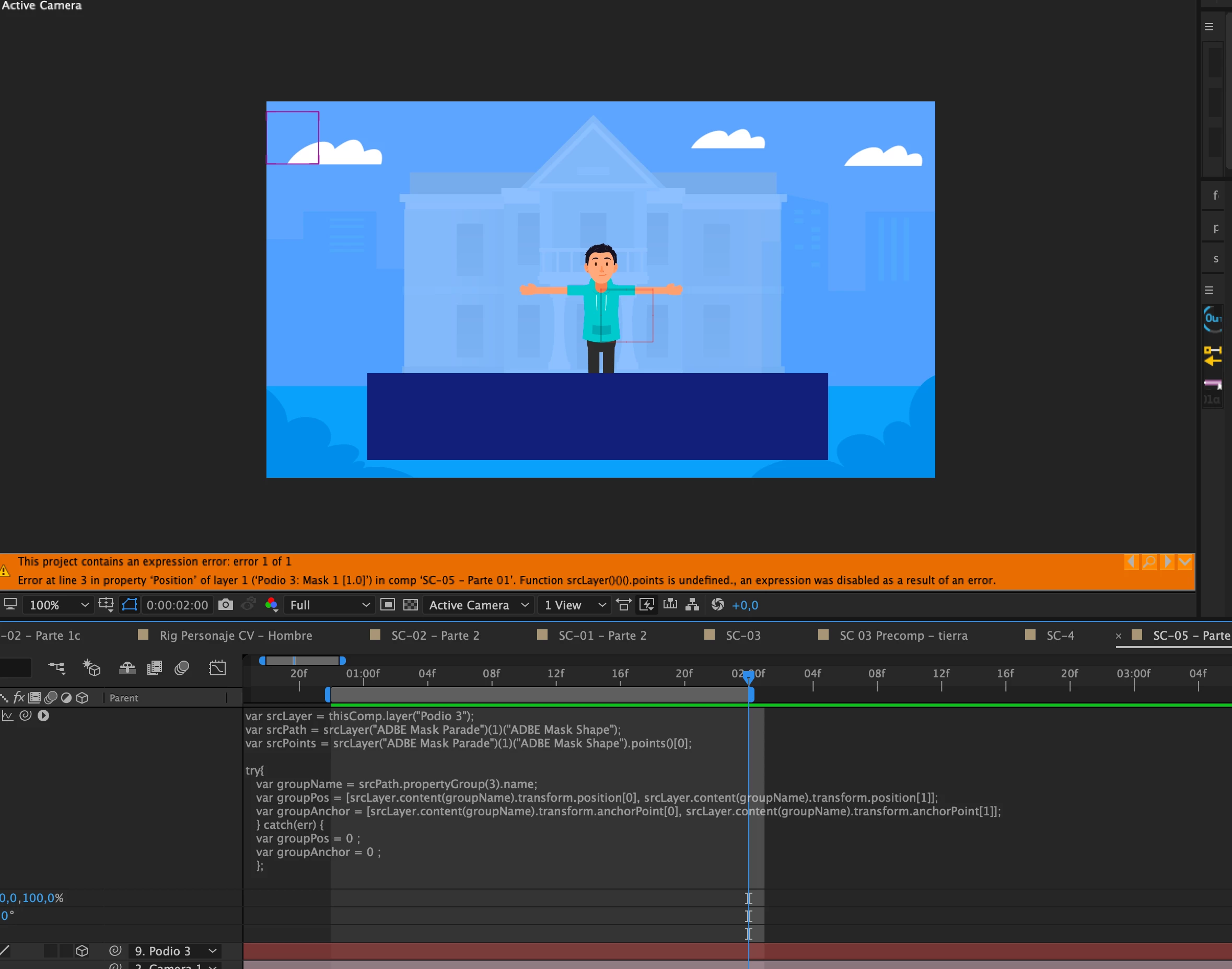Open the Full resolution dropdown

(329, 605)
